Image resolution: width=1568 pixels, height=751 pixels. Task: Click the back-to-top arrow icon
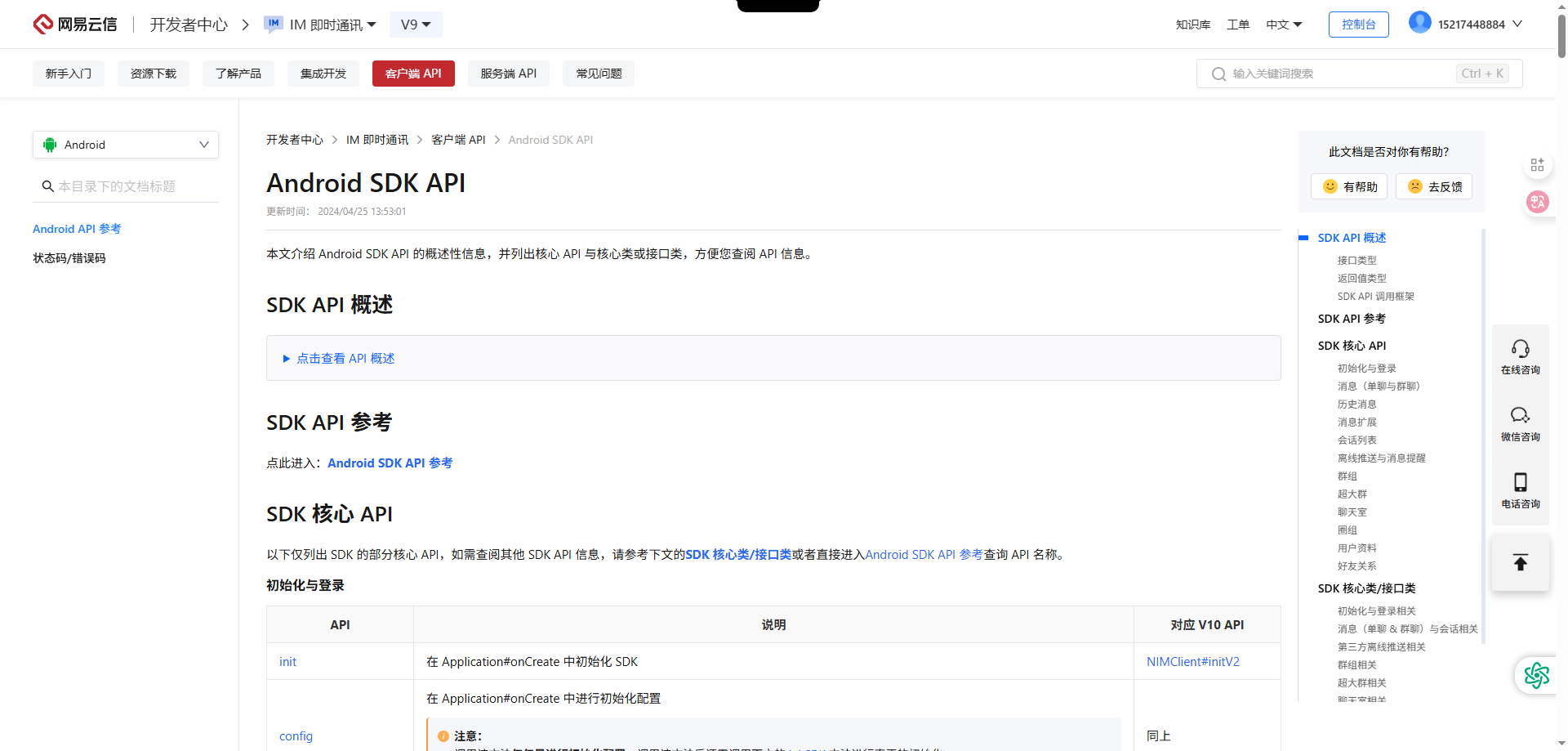[1521, 562]
